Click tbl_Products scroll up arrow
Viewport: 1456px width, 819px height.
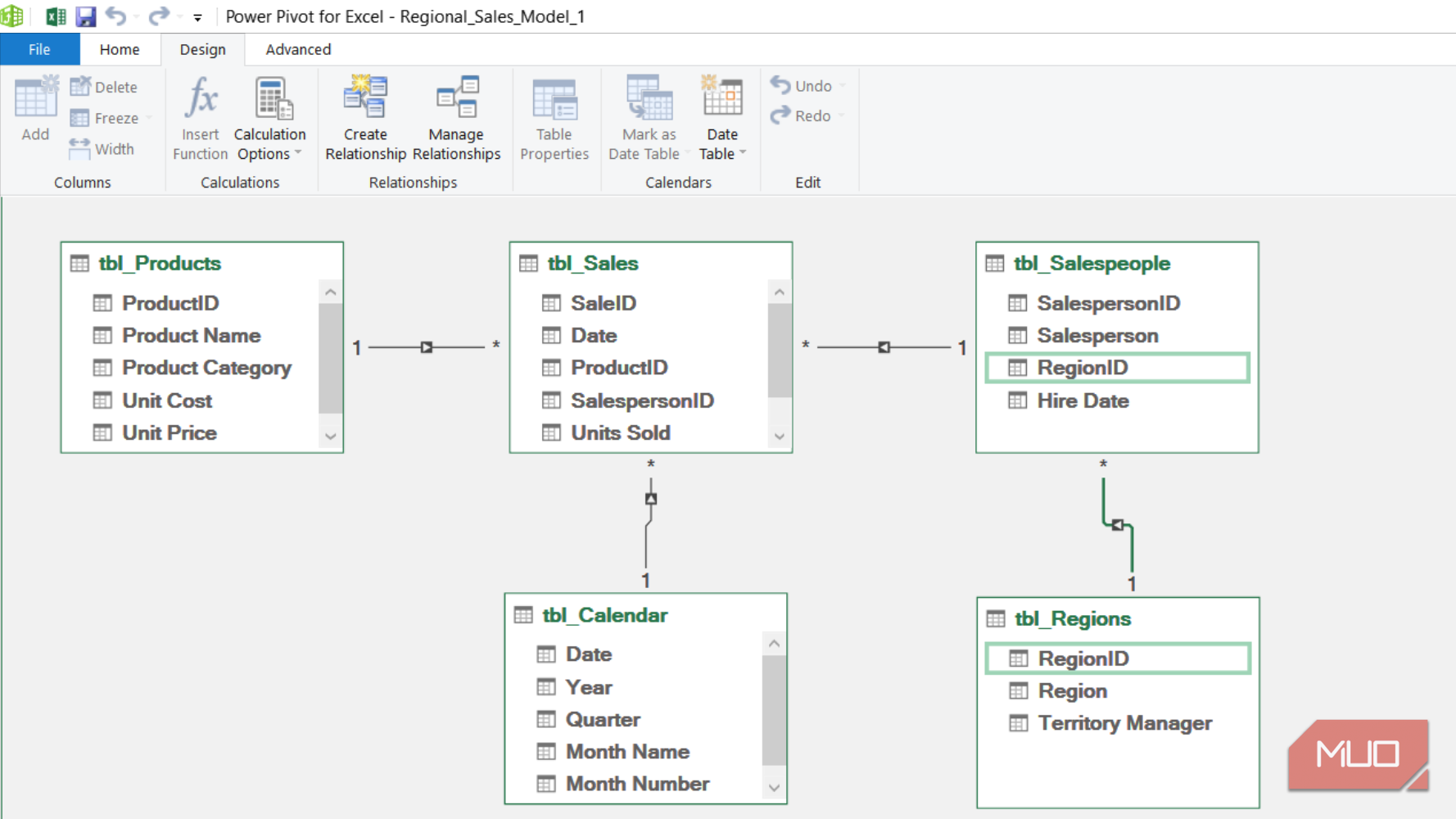[331, 292]
